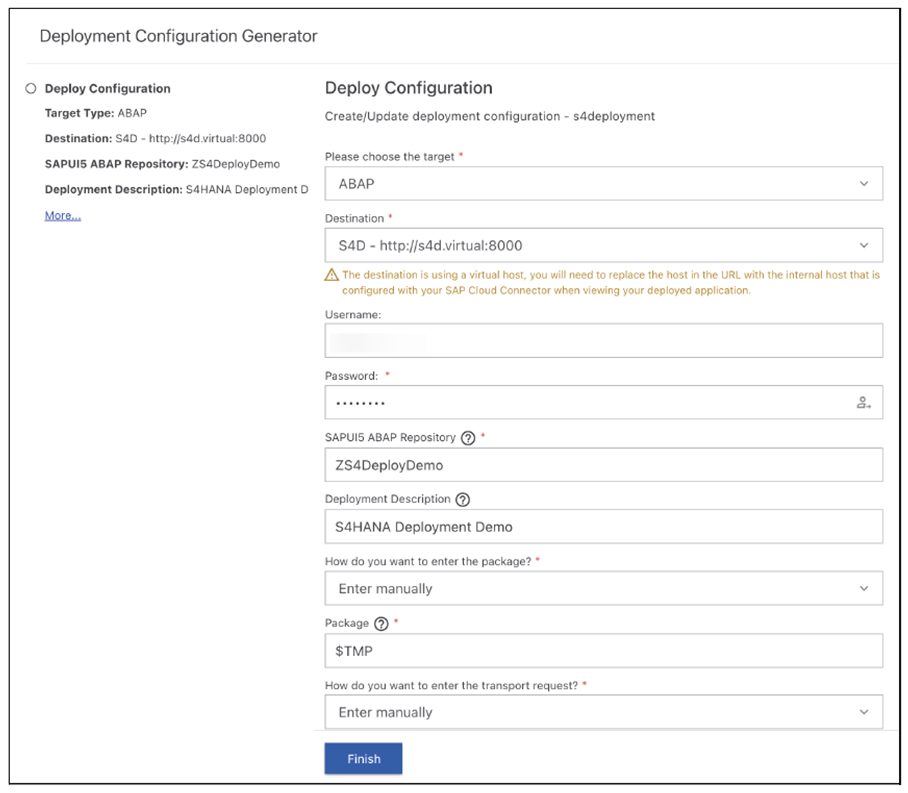Image resolution: width=908 pixels, height=793 pixels.
Task: Click 'Create/Update deployment configuration - s4deployment' subtitle
Action: (x=490, y=116)
